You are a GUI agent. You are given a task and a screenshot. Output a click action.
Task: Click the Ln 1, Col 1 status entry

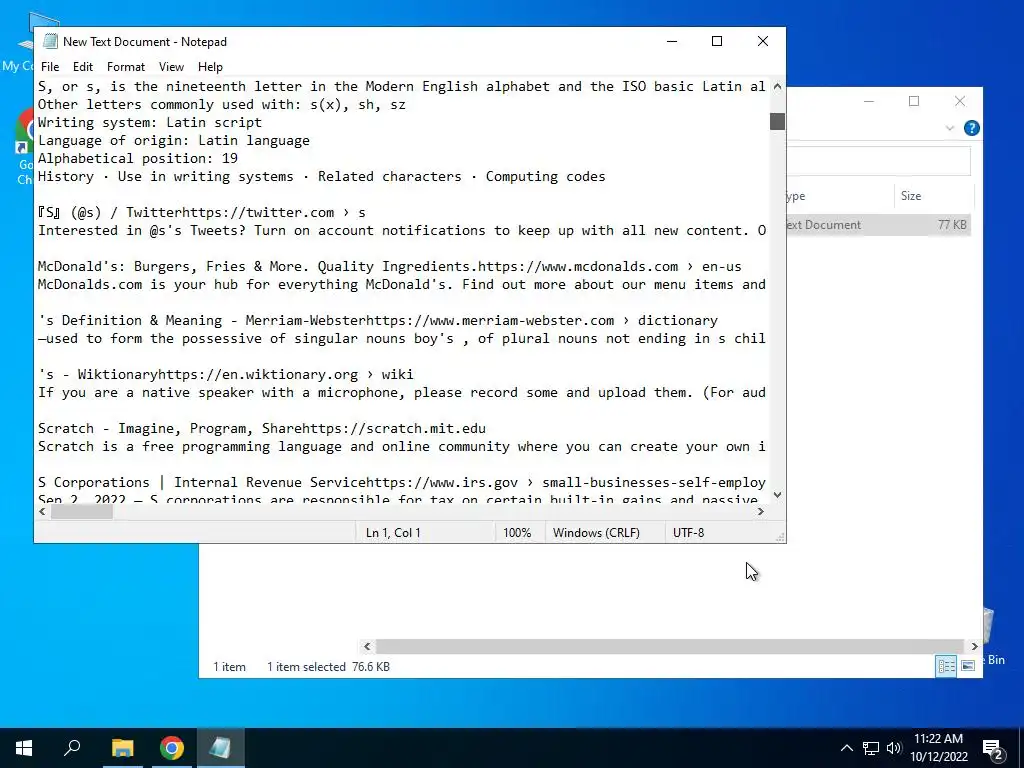(x=393, y=533)
